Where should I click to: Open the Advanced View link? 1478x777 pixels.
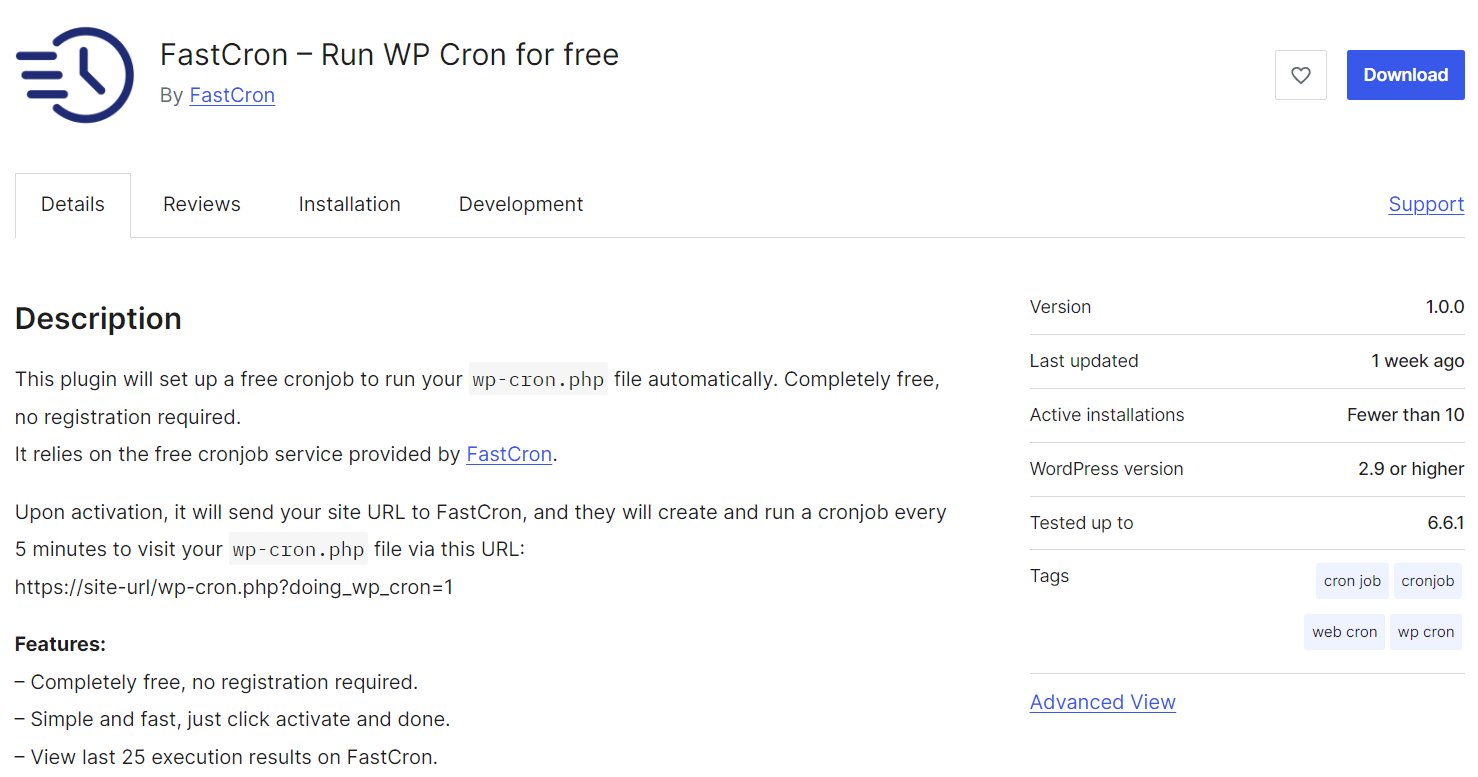(x=1102, y=702)
